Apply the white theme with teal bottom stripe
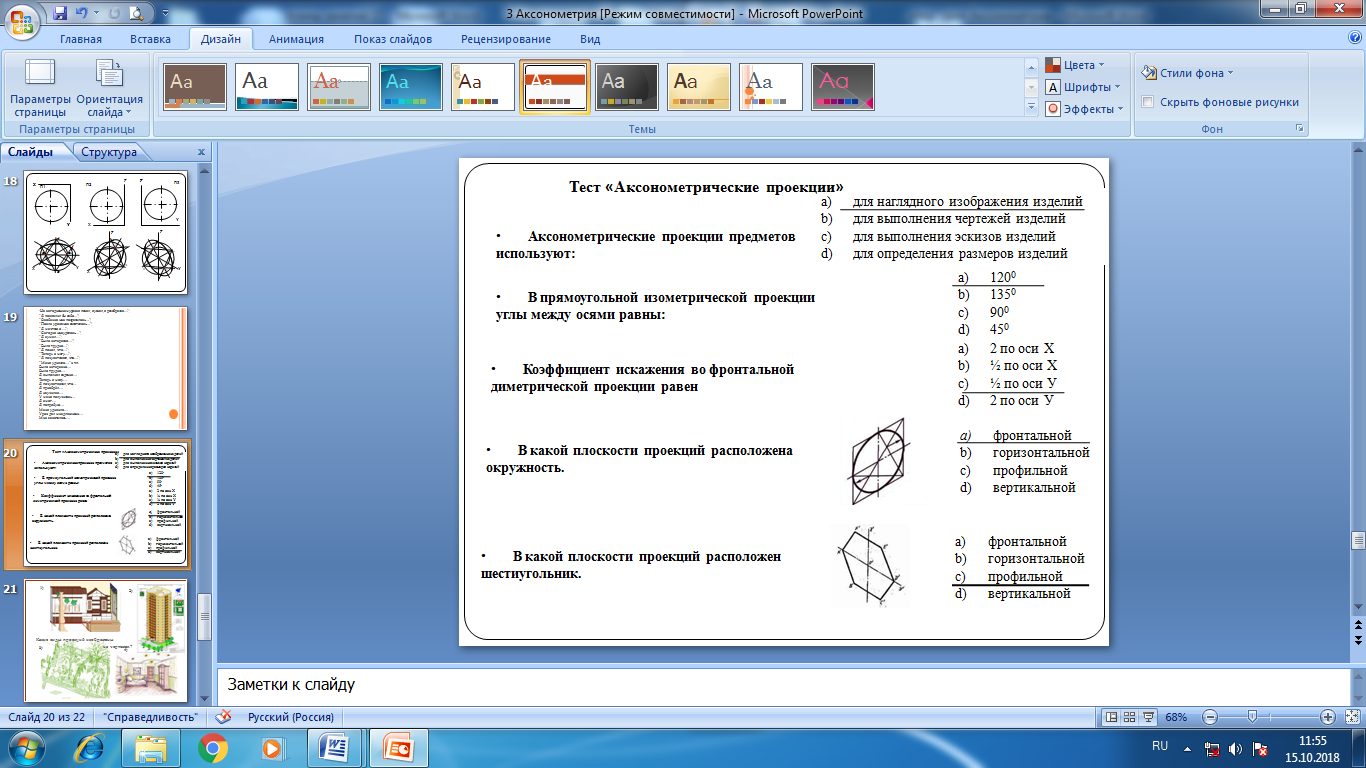The height and width of the screenshot is (768, 1366). 267,87
